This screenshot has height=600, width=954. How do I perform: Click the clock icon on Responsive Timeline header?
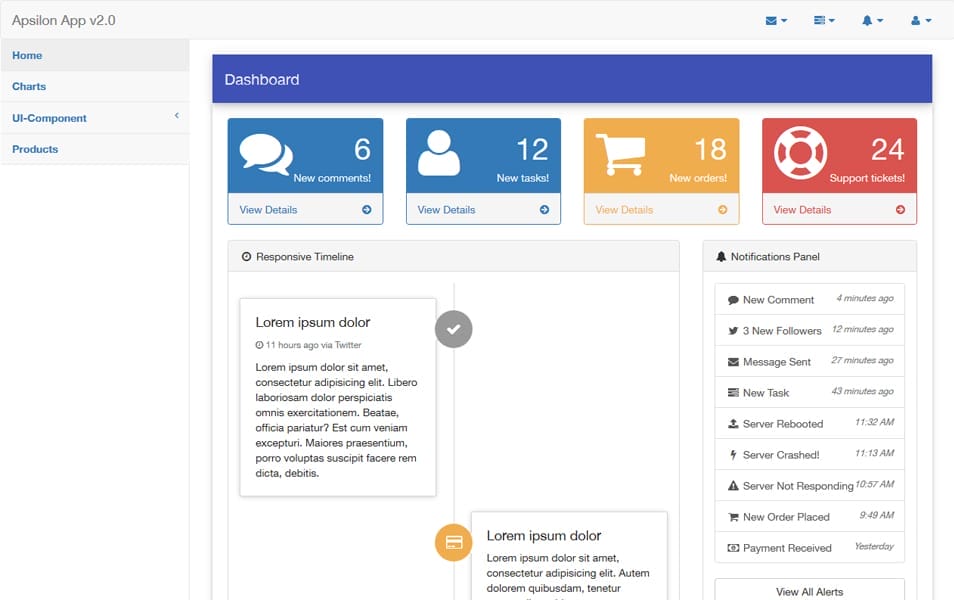point(247,256)
